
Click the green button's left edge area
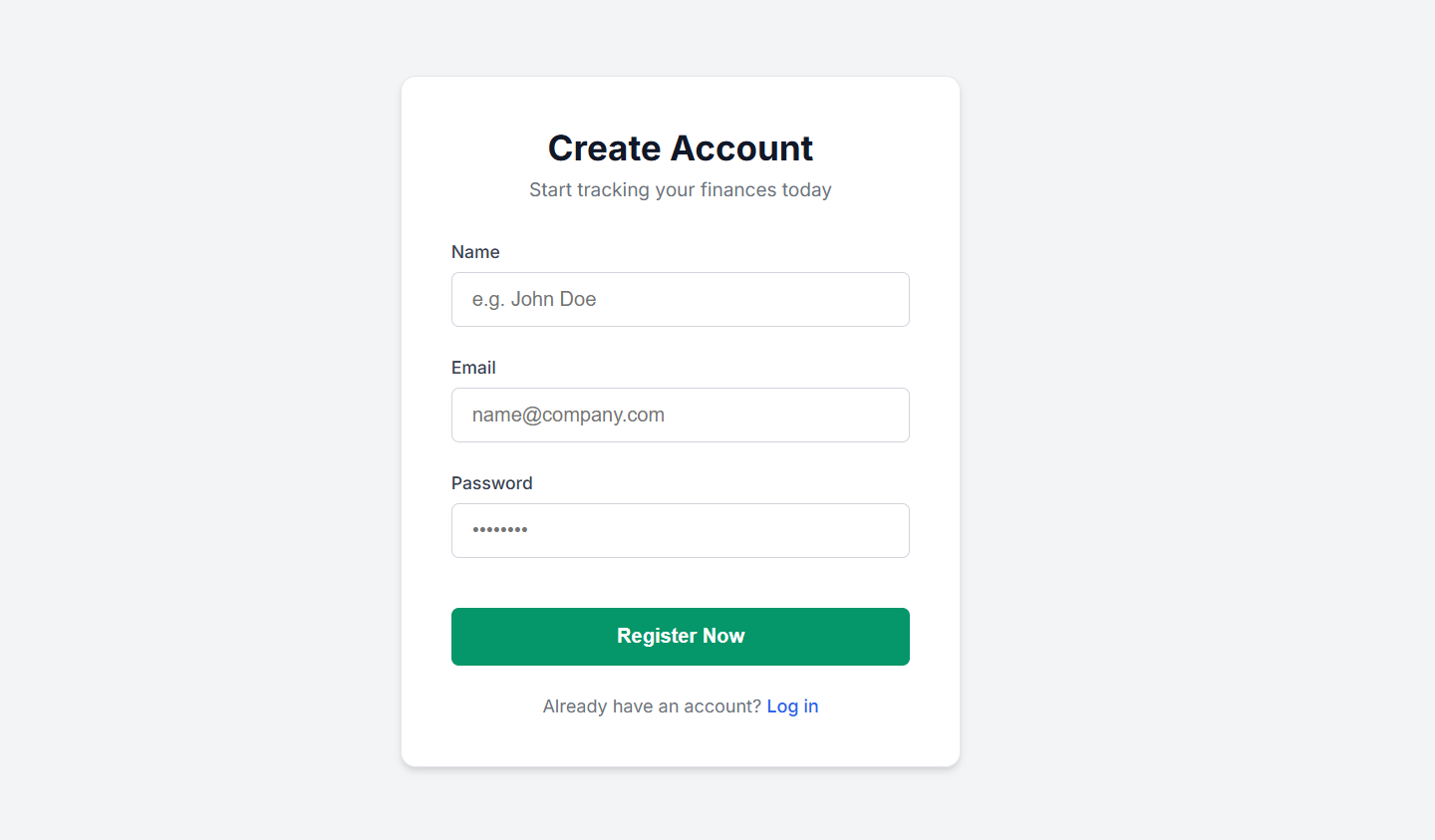click(478, 637)
